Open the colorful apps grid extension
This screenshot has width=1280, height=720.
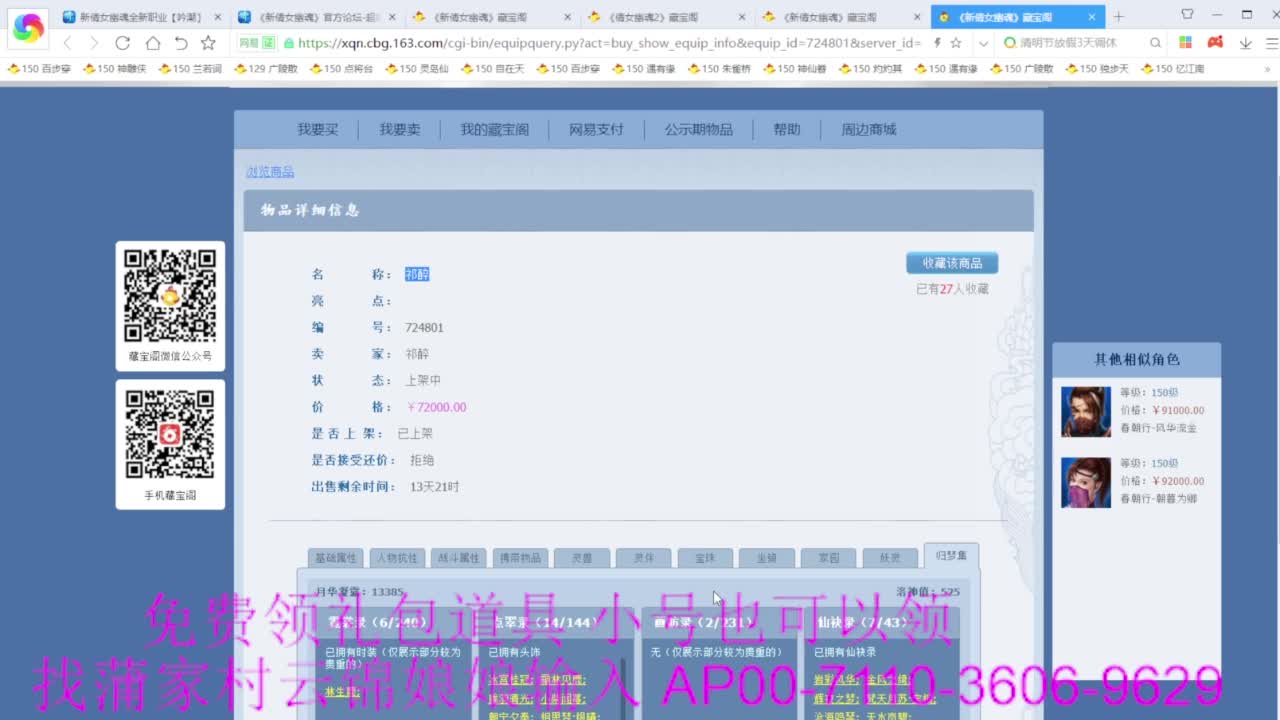[1186, 43]
